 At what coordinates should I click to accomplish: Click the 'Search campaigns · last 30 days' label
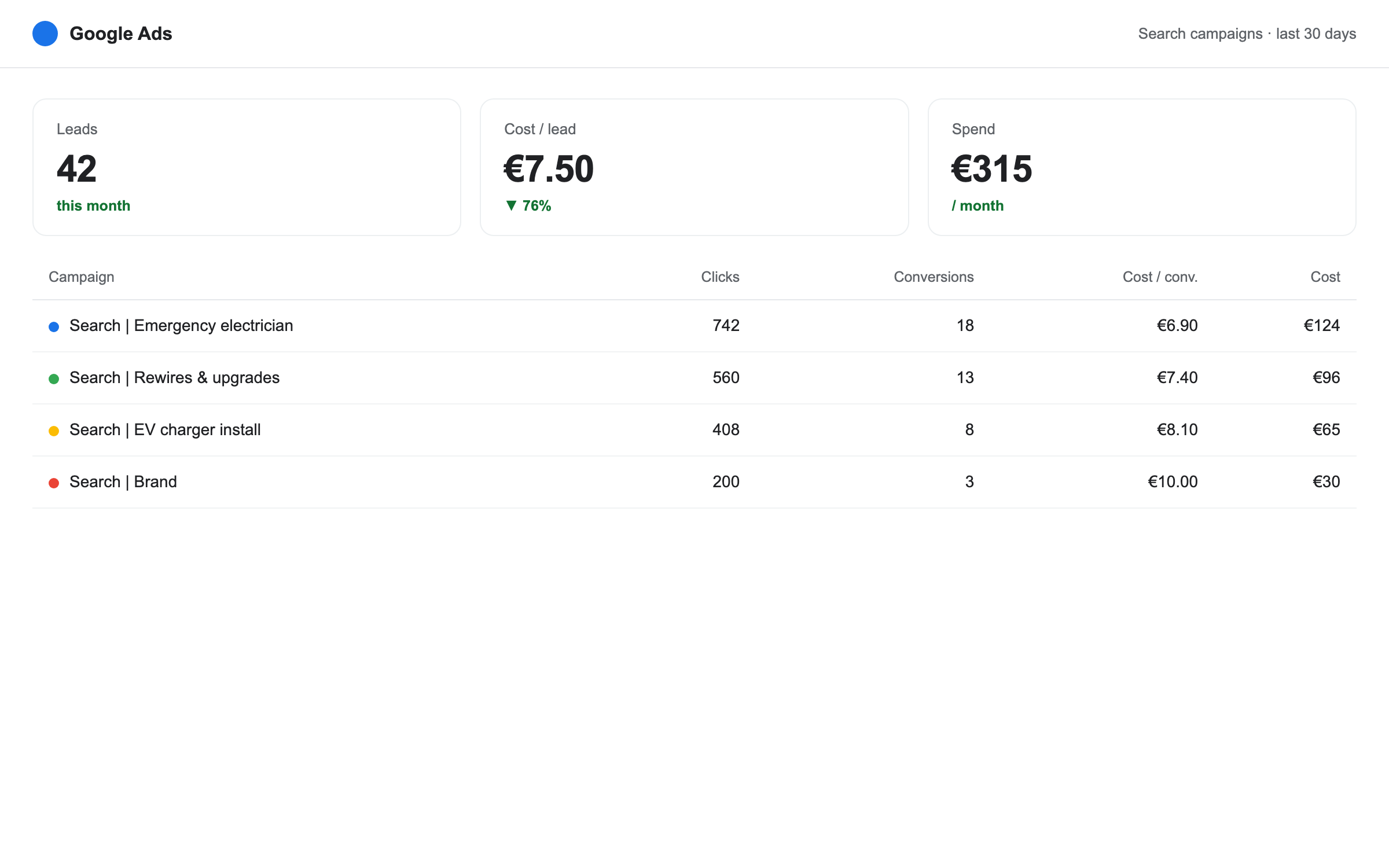(x=1247, y=34)
